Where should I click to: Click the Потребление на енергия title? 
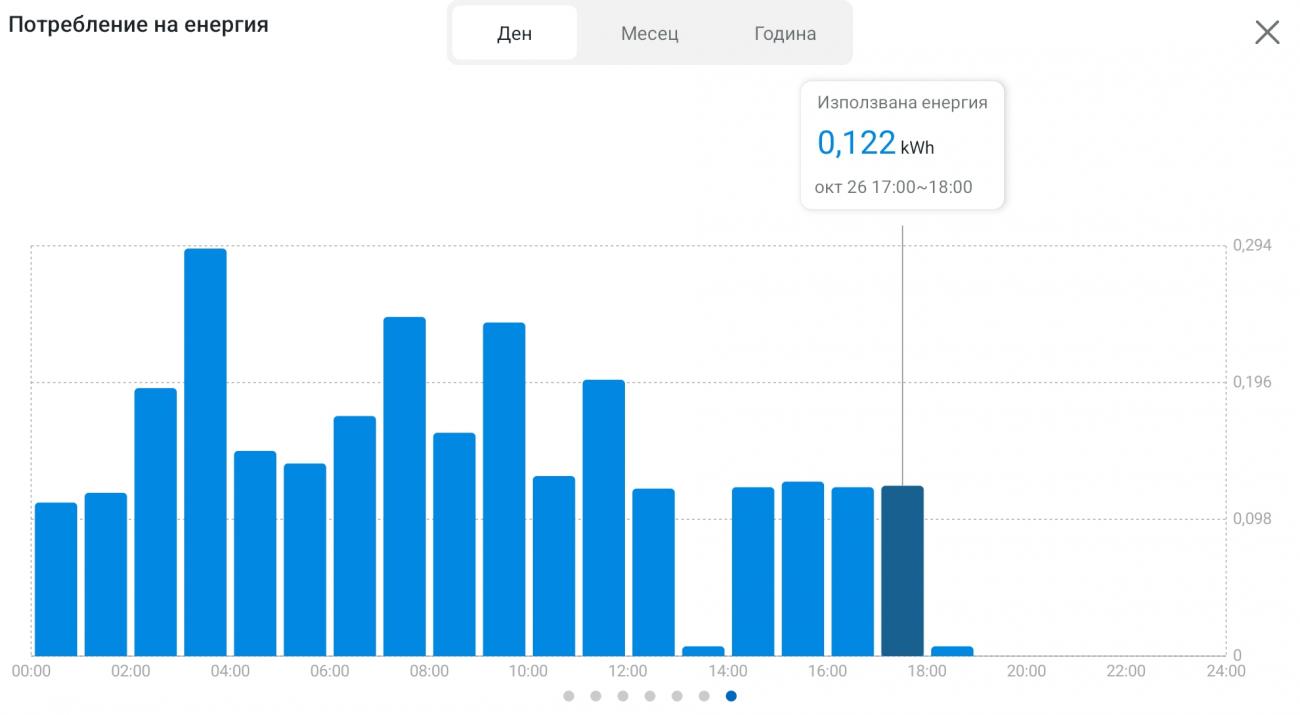(x=138, y=25)
